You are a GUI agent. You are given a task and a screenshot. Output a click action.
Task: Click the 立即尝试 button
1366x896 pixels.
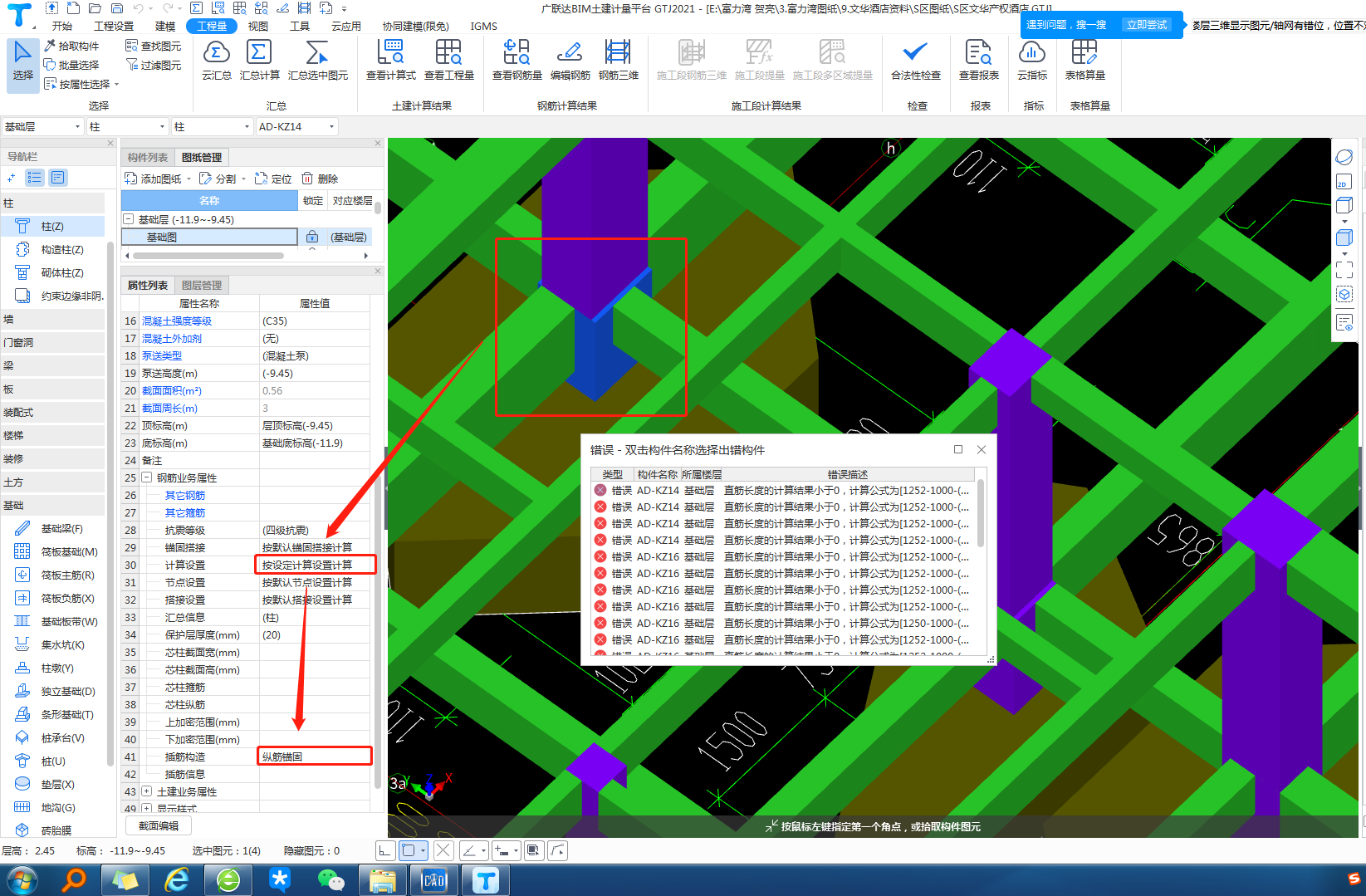coord(1147,25)
